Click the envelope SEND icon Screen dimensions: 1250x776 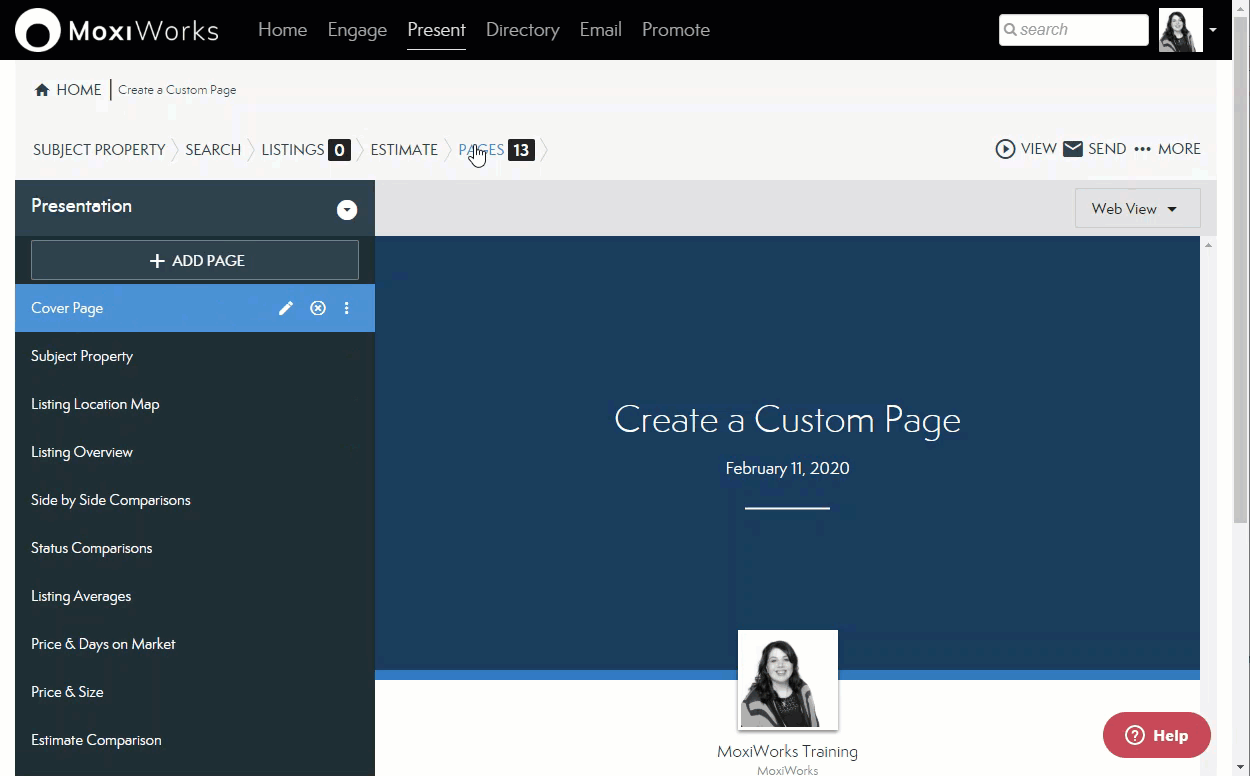(1073, 149)
